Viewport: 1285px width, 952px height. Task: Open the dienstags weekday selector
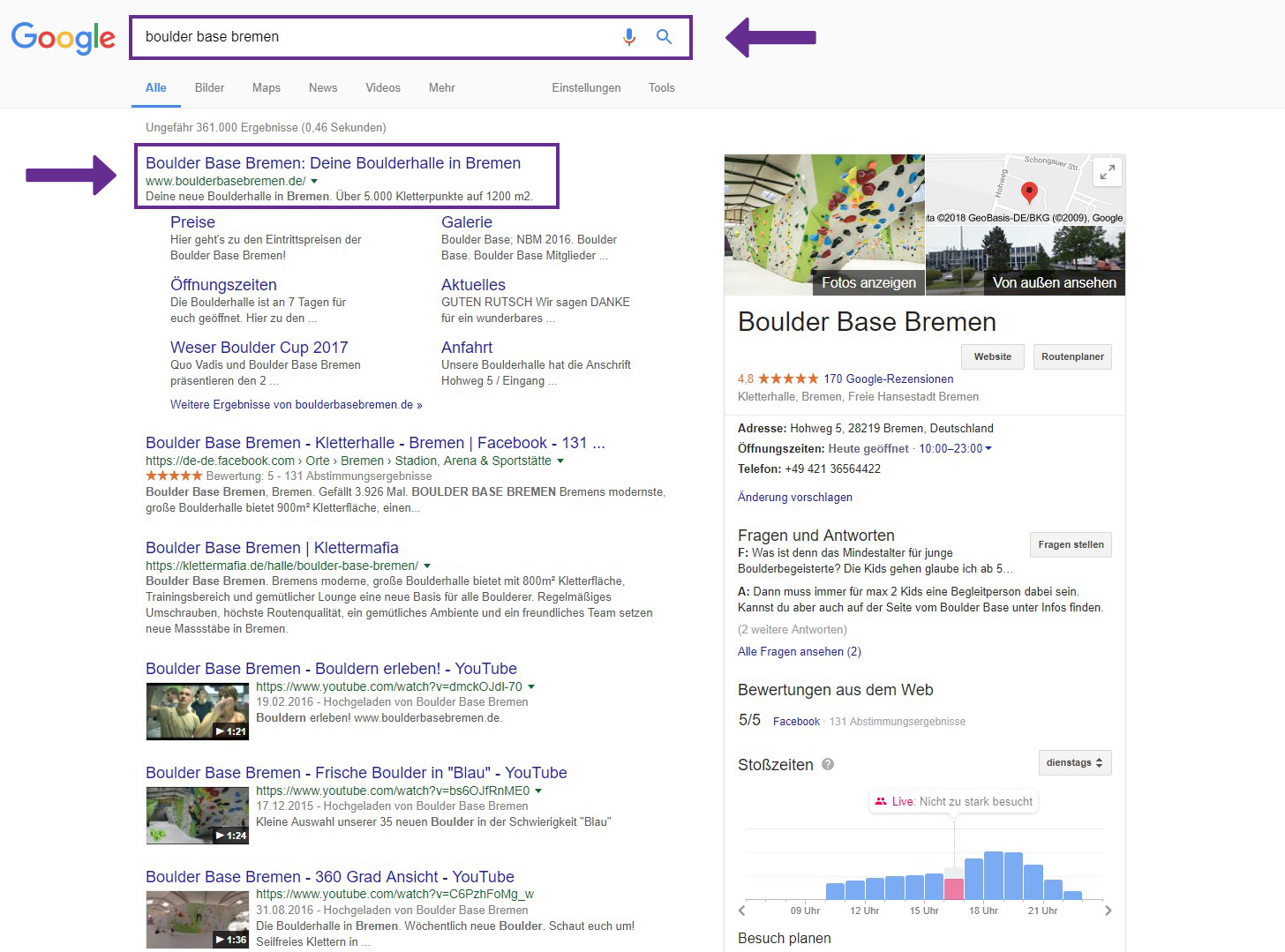(1074, 762)
